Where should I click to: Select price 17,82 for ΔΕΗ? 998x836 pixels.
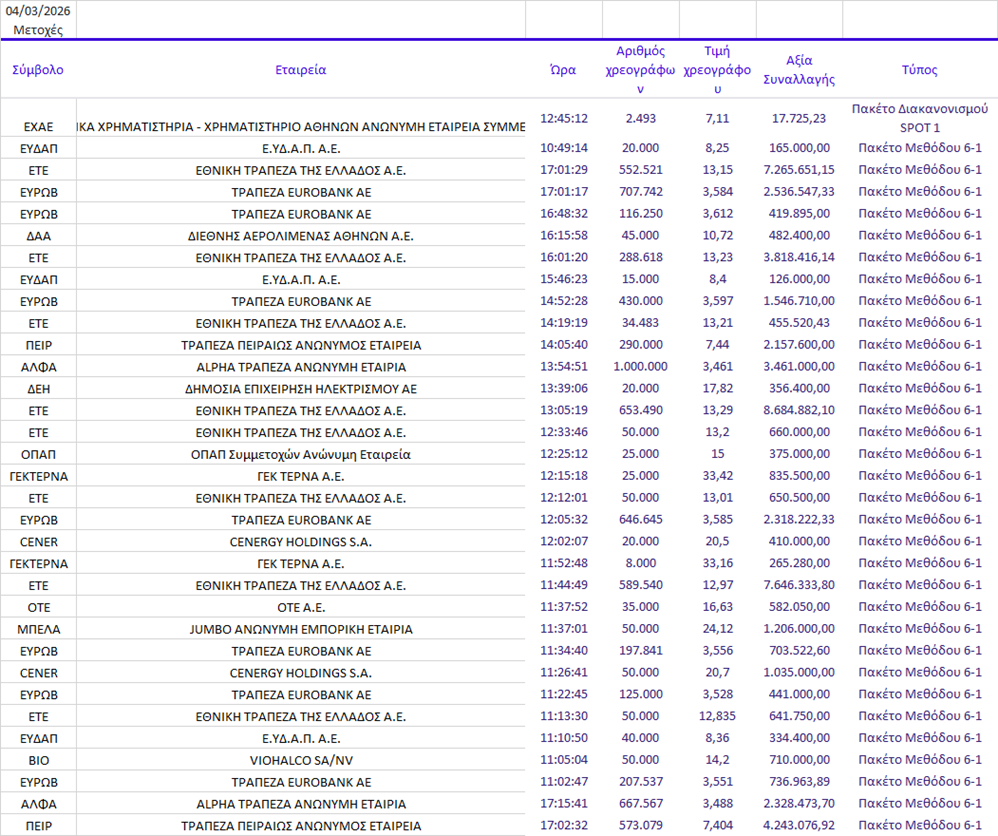pos(717,388)
